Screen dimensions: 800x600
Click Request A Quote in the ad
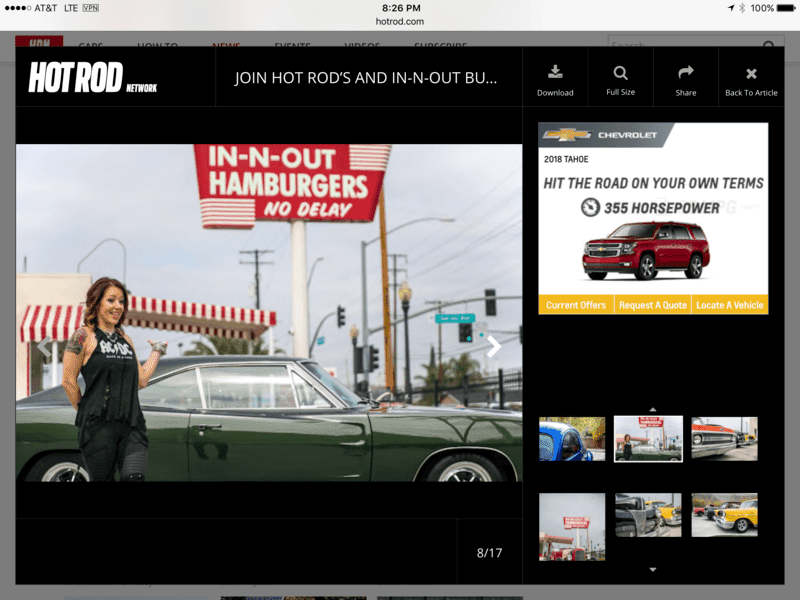[653, 305]
